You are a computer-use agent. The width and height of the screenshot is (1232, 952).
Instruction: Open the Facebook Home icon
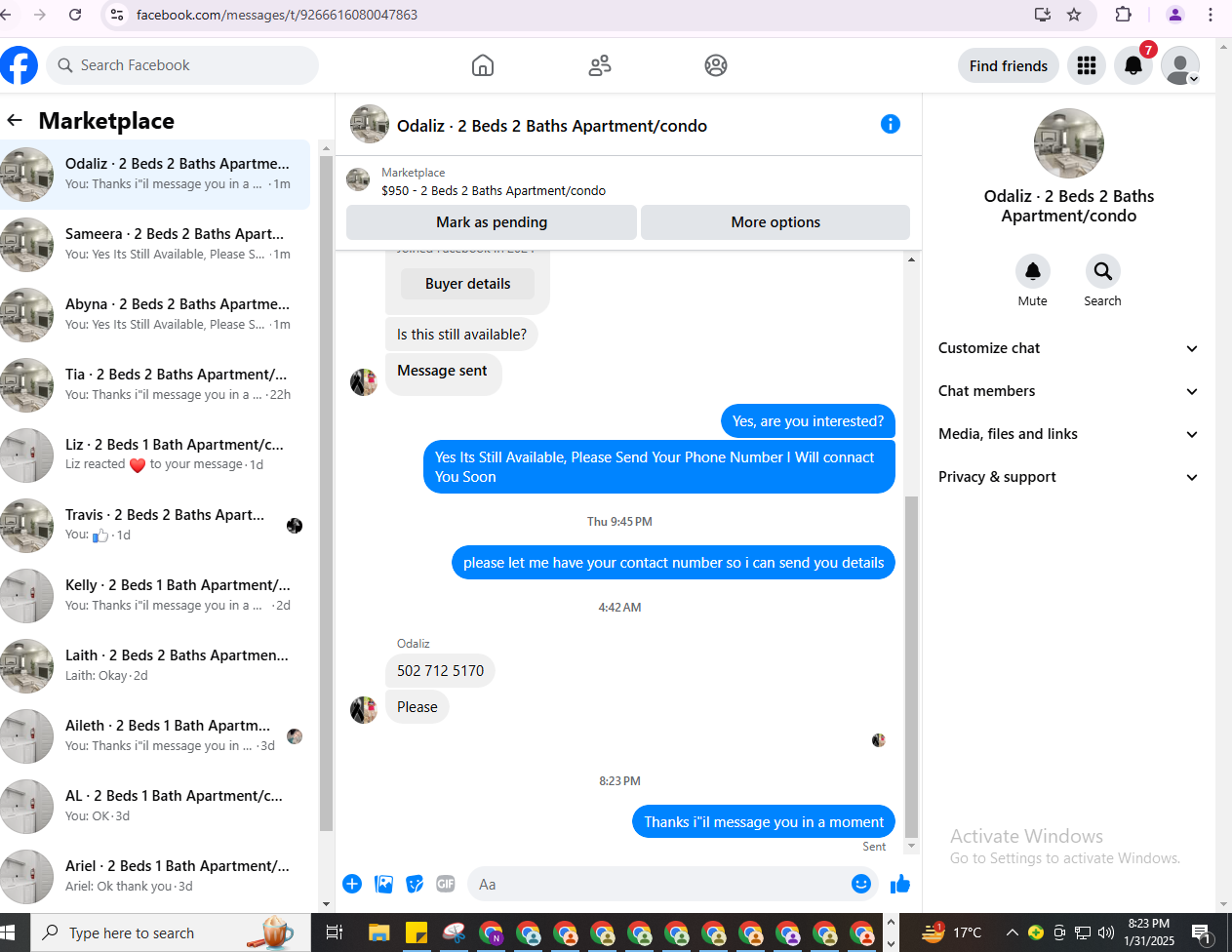[483, 65]
